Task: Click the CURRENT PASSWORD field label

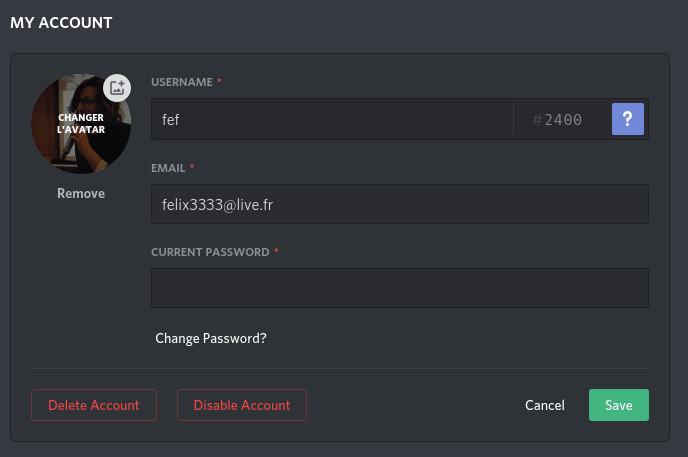Action: click(210, 252)
